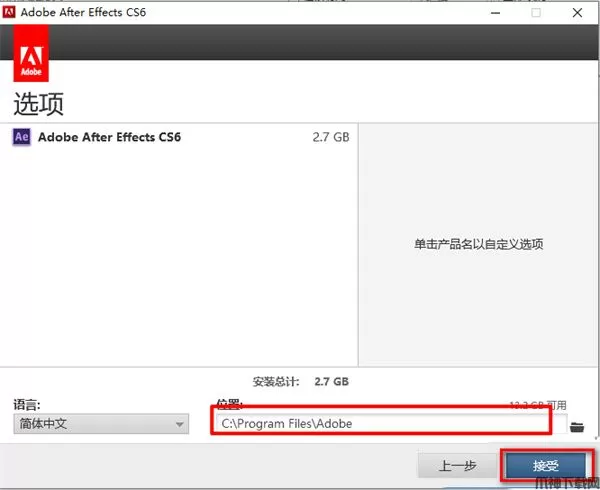Click the 2.7 GB size next to product
This screenshot has width=600, height=490.
tap(331, 137)
